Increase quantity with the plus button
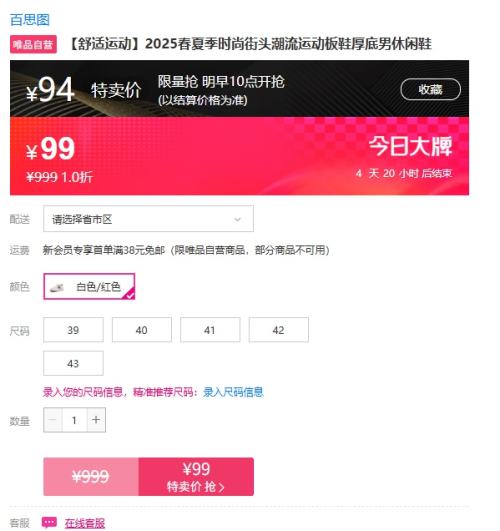This screenshot has width=500, height=531. tap(96, 420)
